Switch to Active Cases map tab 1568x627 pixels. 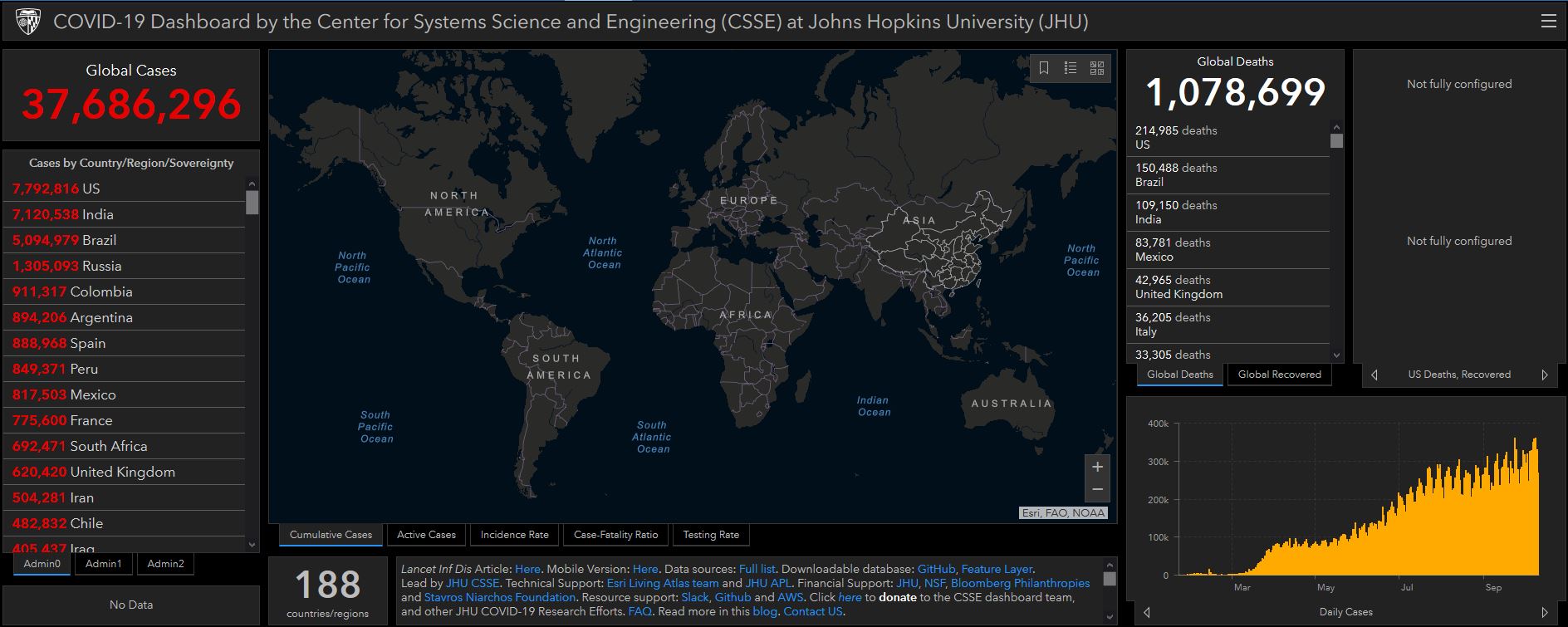click(x=426, y=535)
